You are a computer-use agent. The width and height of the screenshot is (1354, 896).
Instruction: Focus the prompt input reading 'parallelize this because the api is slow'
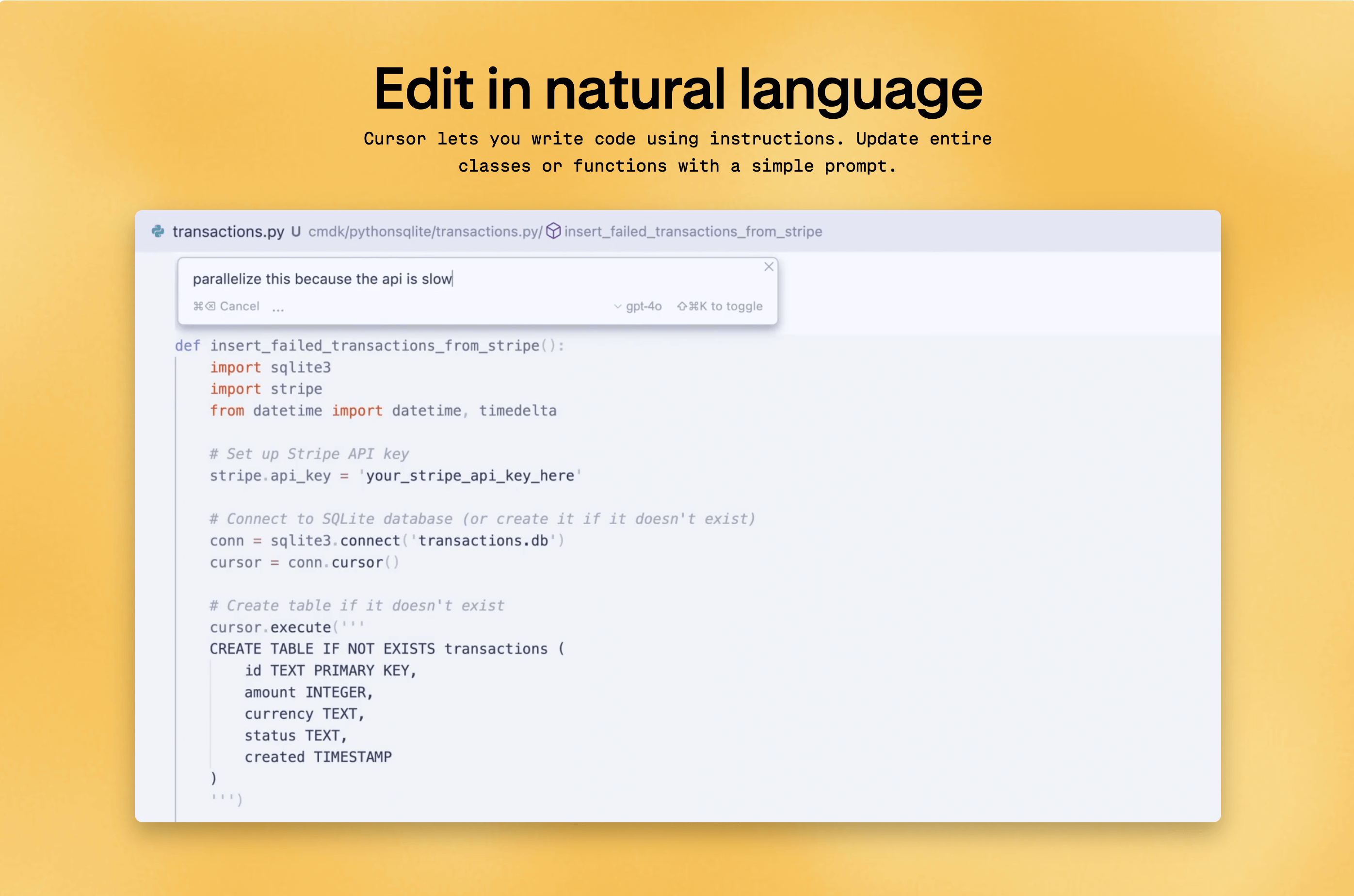[x=323, y=279]
